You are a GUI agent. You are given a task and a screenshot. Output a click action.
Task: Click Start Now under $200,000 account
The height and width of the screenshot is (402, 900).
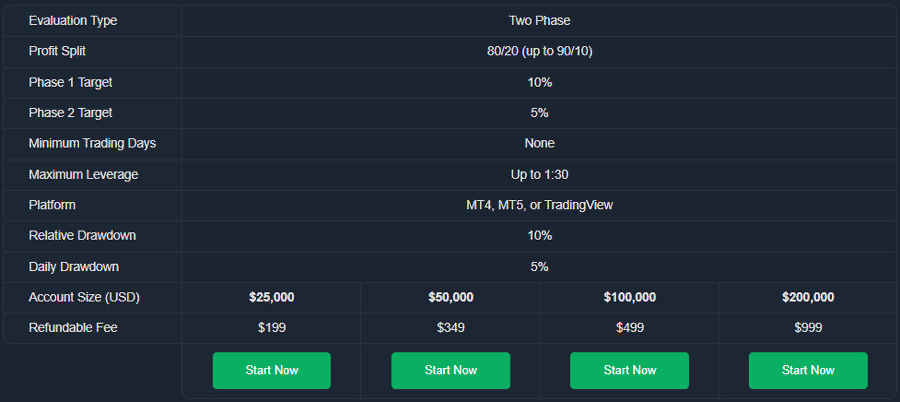pyautogui.click(x=808, y=370)
